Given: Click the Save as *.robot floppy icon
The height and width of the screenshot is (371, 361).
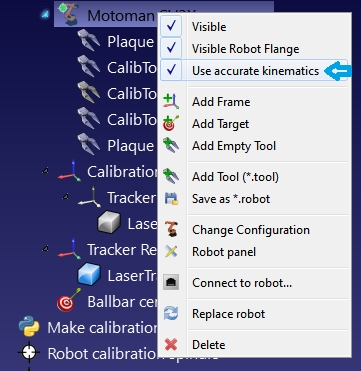Looking at the screenshot, I should point(171,198).
